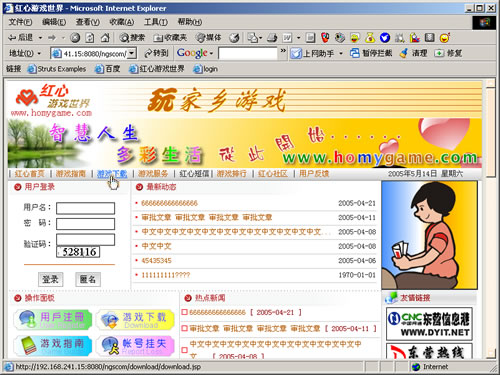This screenshot has width=500, height=375.
Task: Open the 收藏夹 favorites pane
Action: coord(170,38)
